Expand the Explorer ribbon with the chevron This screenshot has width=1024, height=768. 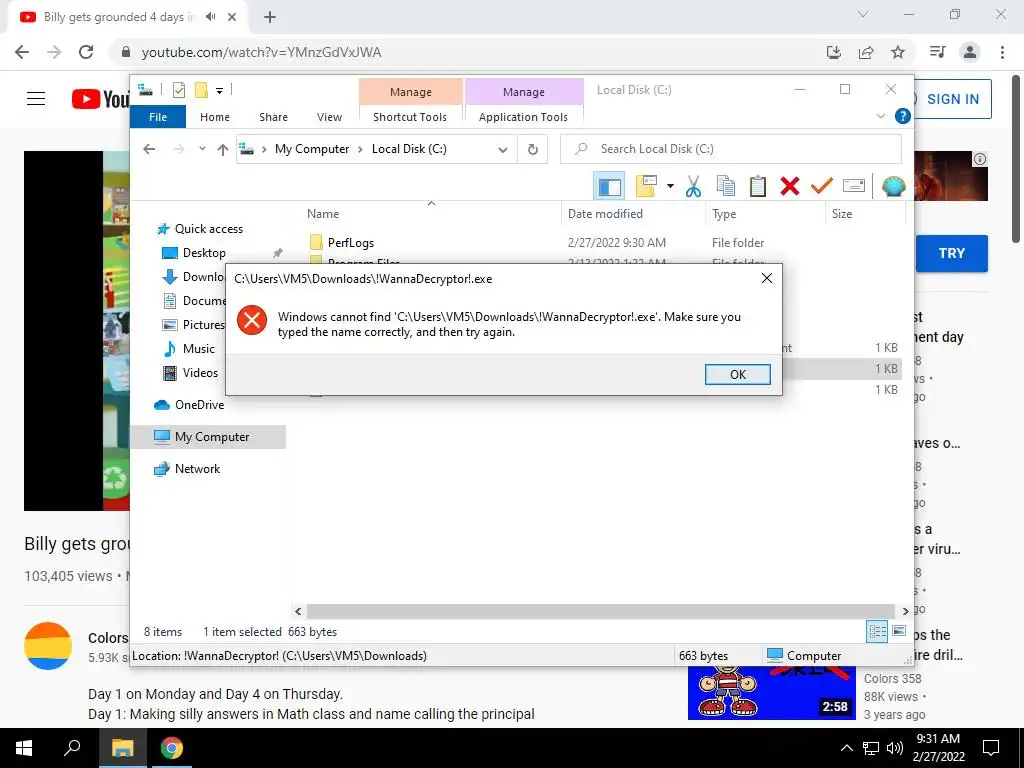click(880, 116)
